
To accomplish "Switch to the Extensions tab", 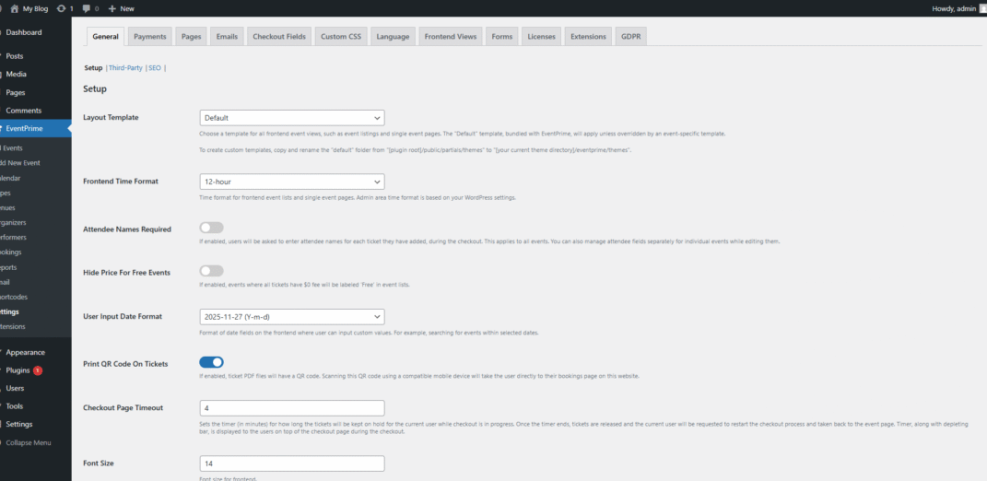I will point(588,37).
